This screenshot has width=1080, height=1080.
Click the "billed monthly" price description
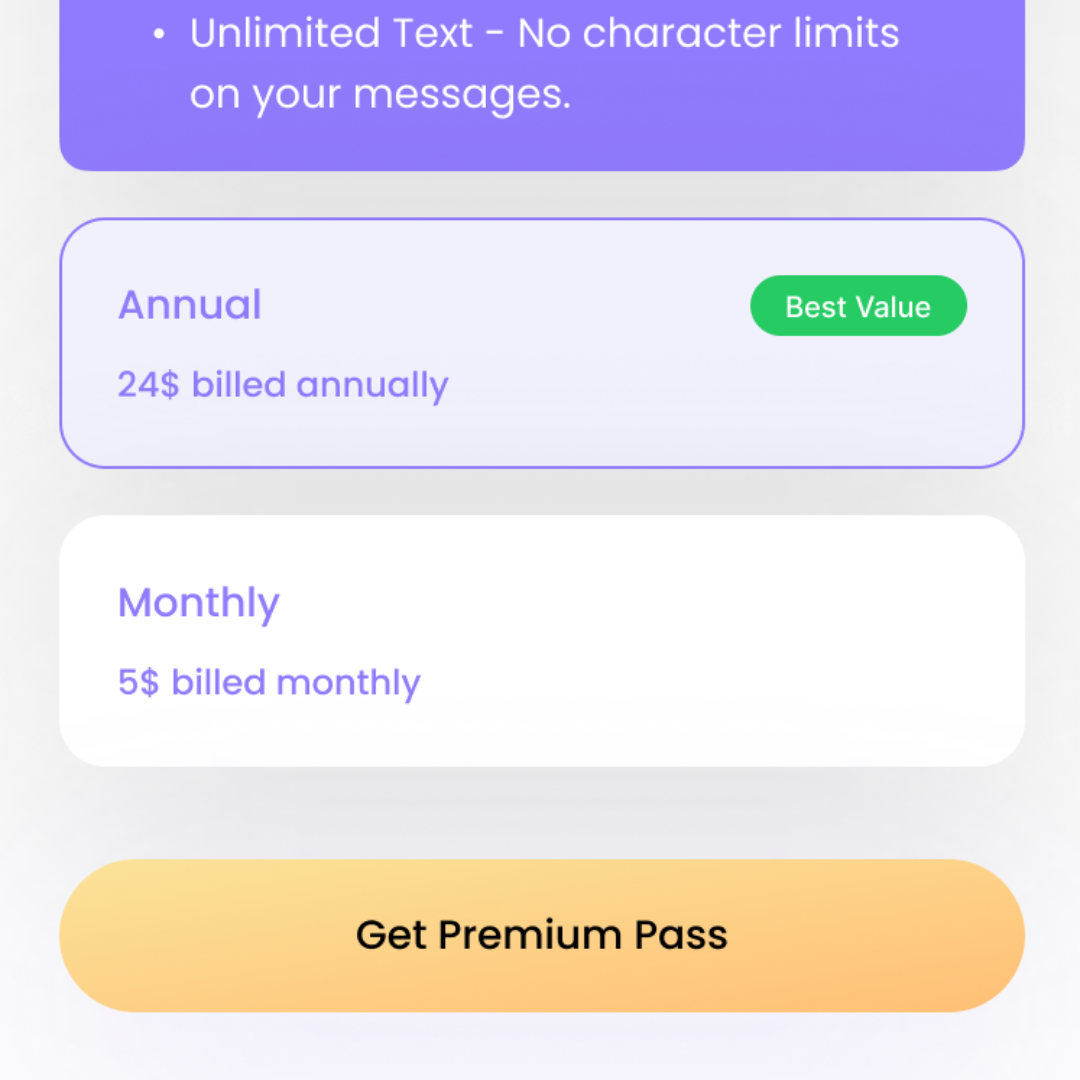pyautogui.click(x=296, y=683)
